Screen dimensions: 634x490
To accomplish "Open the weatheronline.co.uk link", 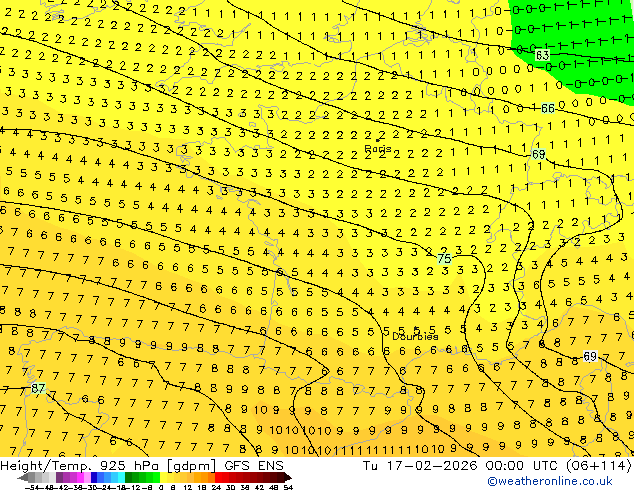I will [x=550, y=481].
